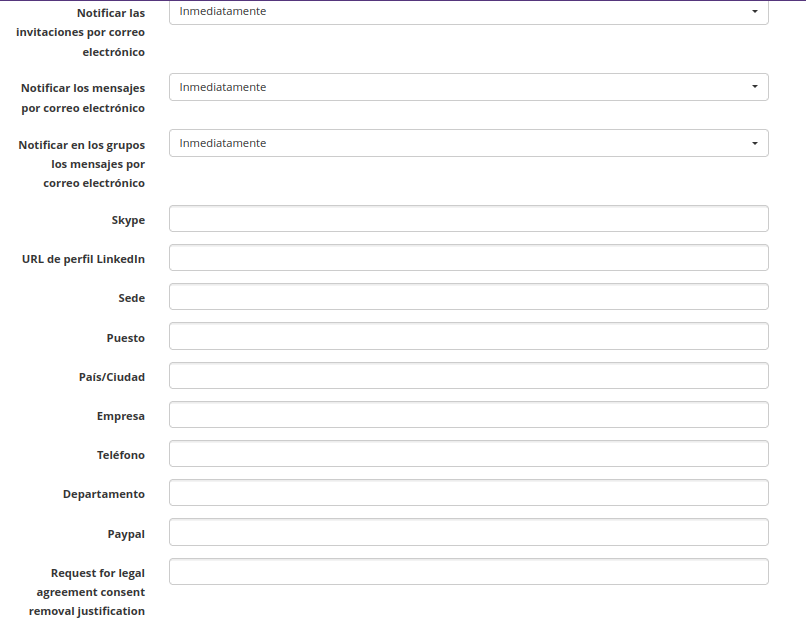Open the group messages notification dropdown

click(468, 143)
